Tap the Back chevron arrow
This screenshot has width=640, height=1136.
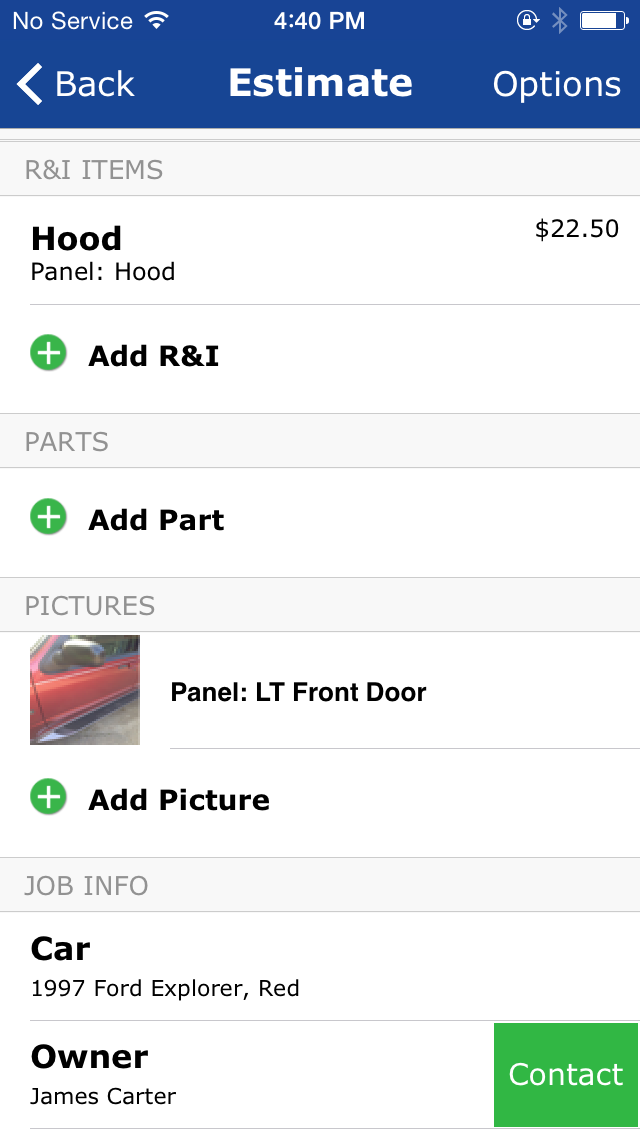[30, 84]
